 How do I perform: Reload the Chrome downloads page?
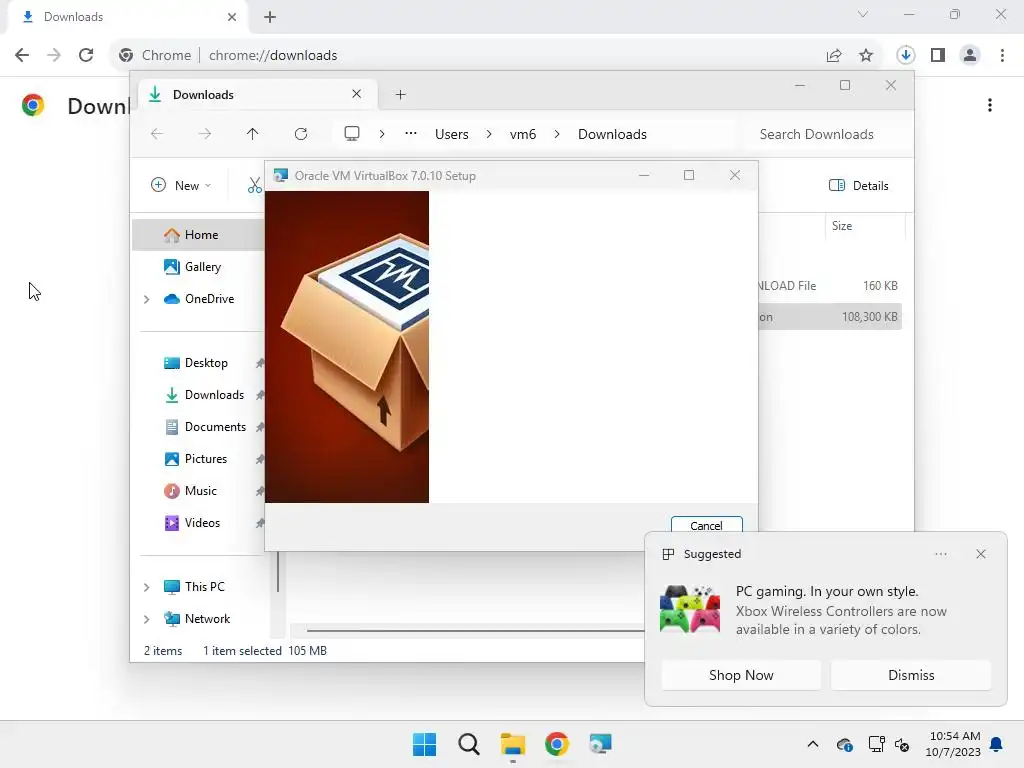86,55
